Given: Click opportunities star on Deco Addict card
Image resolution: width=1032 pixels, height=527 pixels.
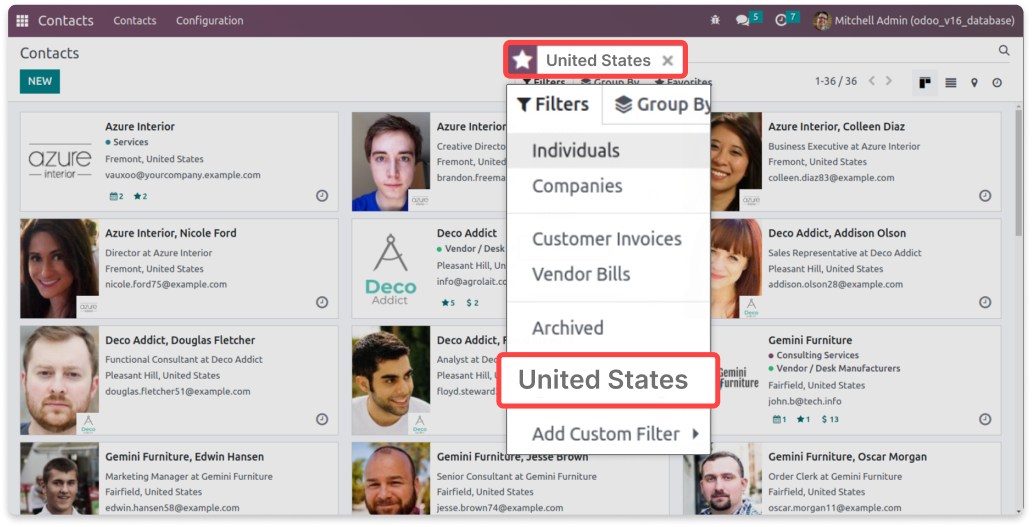Looking at the screenshot, I should coord(448,303).
